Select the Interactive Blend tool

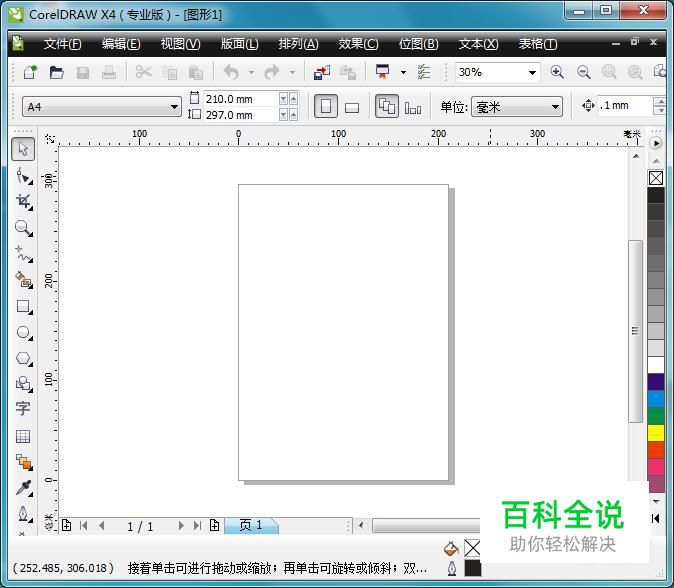(24, 462)
